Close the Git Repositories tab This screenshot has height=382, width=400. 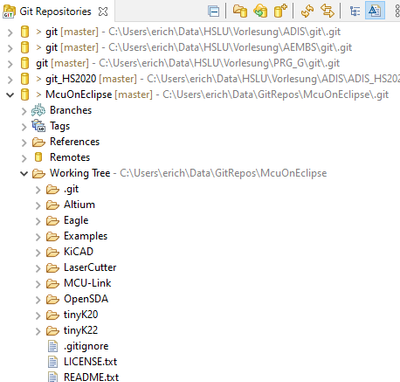(103, 12)
